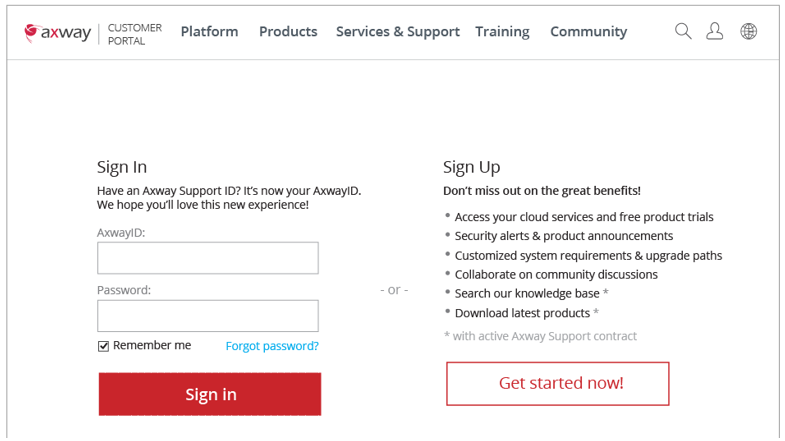Expand the Services & Support menu

397,31
